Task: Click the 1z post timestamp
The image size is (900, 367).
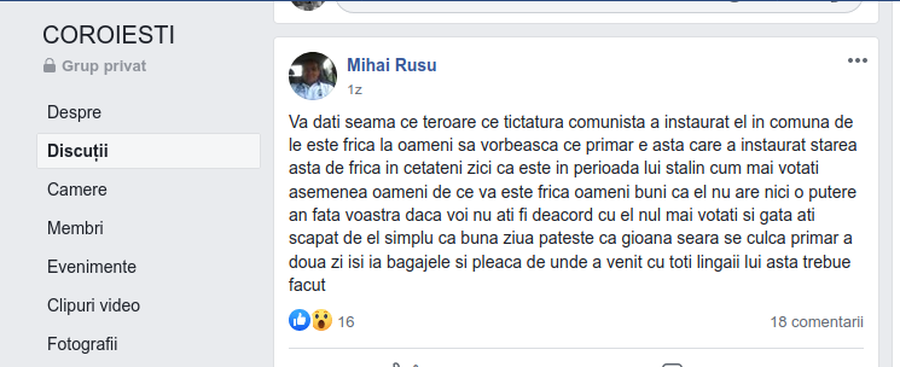Action: click(354, 90)
